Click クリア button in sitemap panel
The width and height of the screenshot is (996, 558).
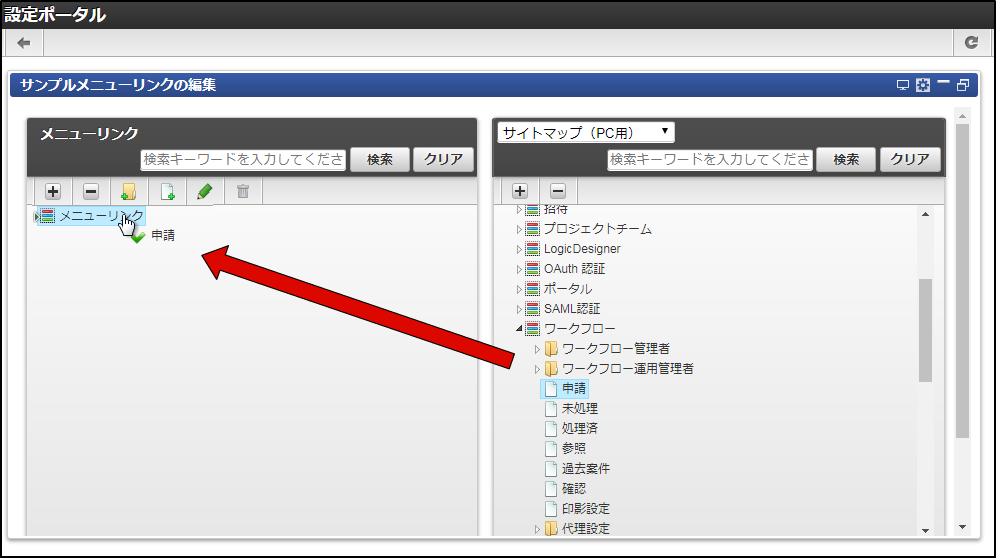910,160
